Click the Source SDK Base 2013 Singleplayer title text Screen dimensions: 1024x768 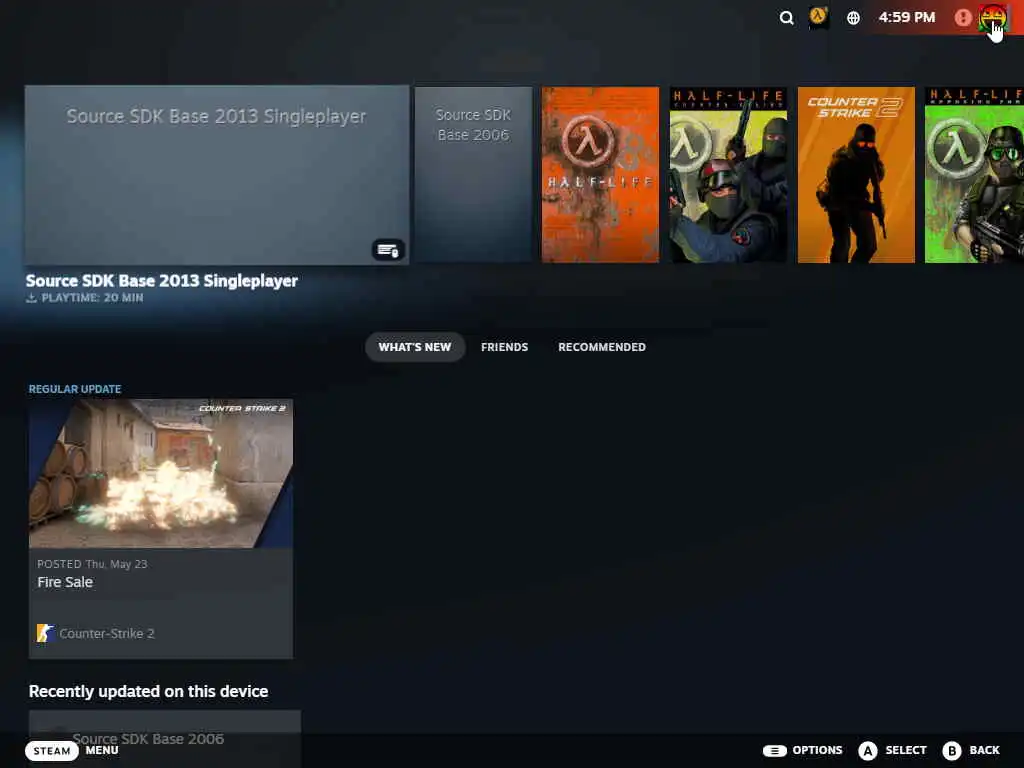tap(161, 281)
